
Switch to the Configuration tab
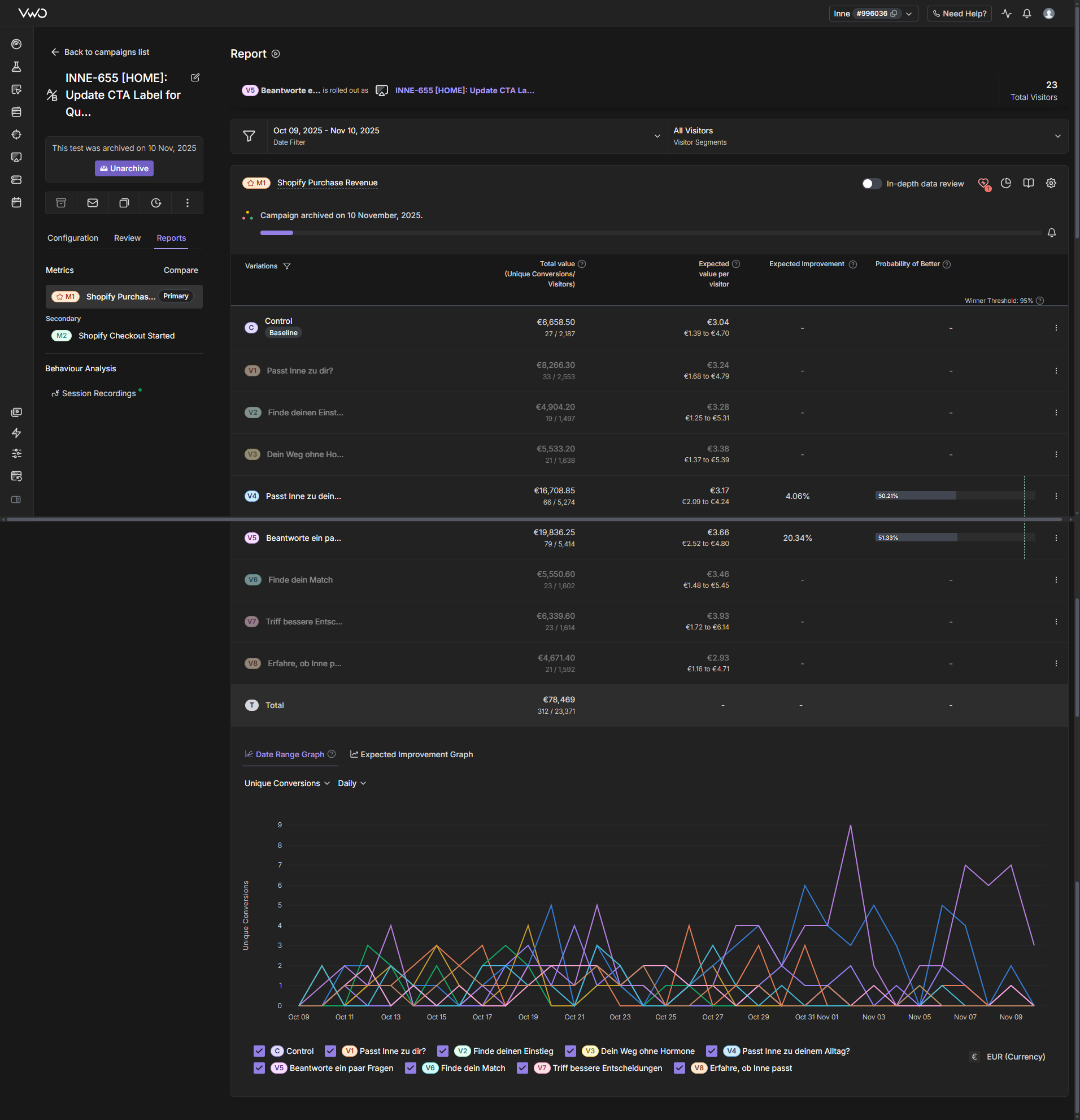(72, 238)
